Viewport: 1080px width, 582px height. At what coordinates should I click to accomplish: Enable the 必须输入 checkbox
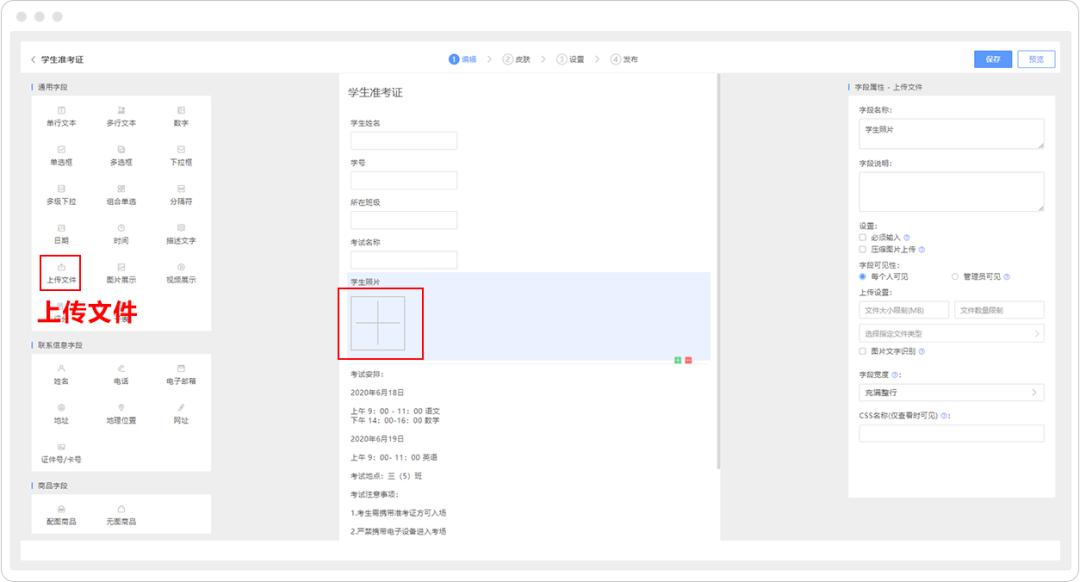pos(861,236)
